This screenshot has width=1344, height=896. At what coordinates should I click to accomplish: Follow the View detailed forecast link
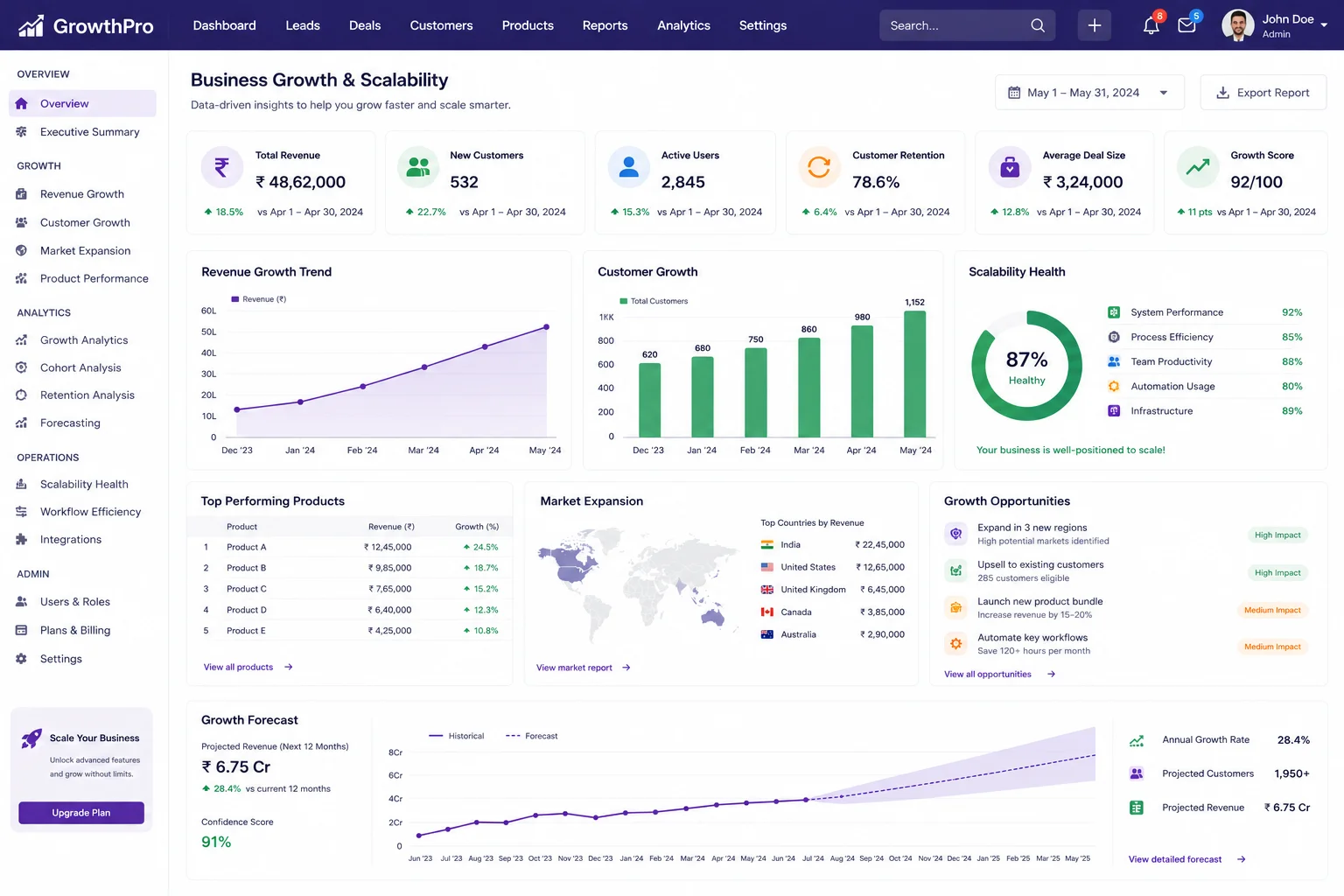tap(1187, 859)
